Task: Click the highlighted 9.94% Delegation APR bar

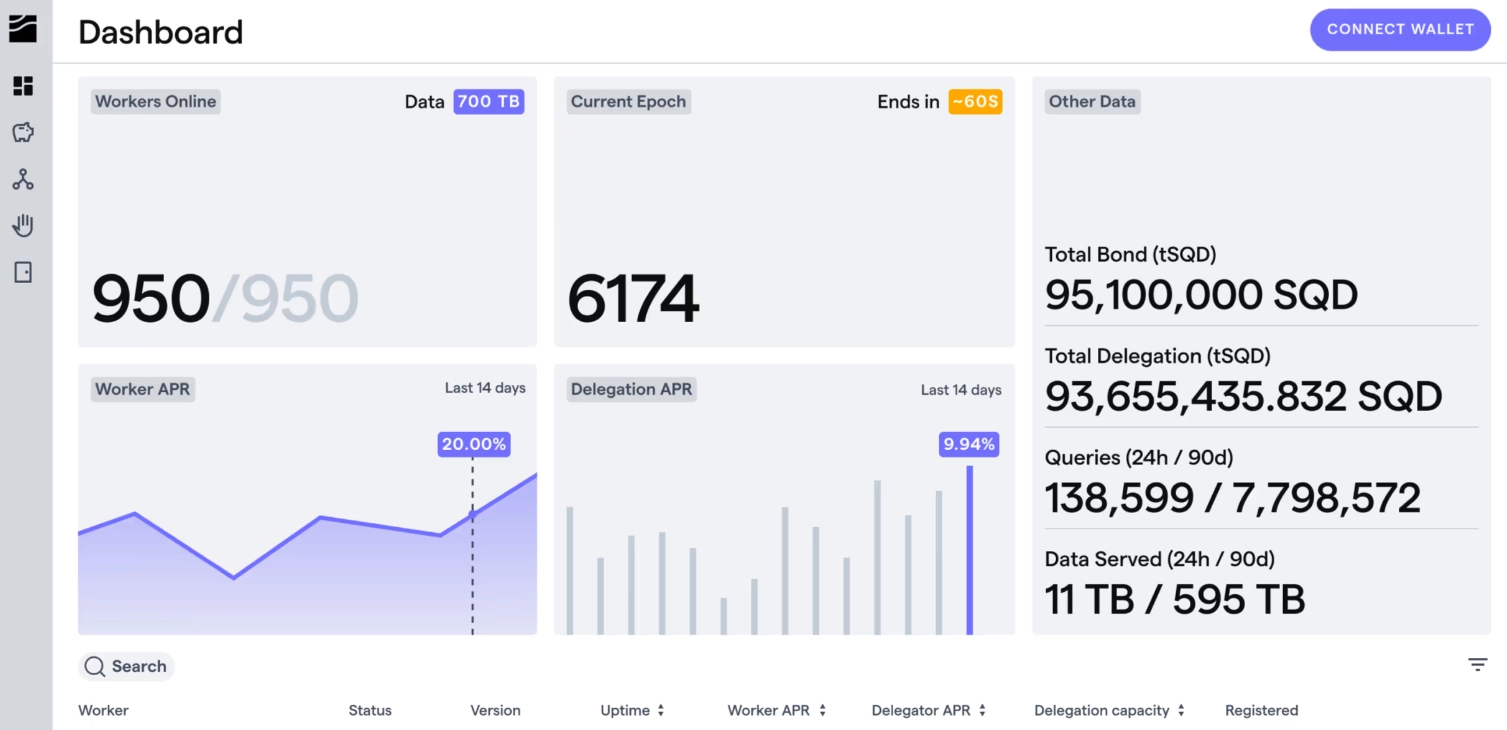Action: 969,550
